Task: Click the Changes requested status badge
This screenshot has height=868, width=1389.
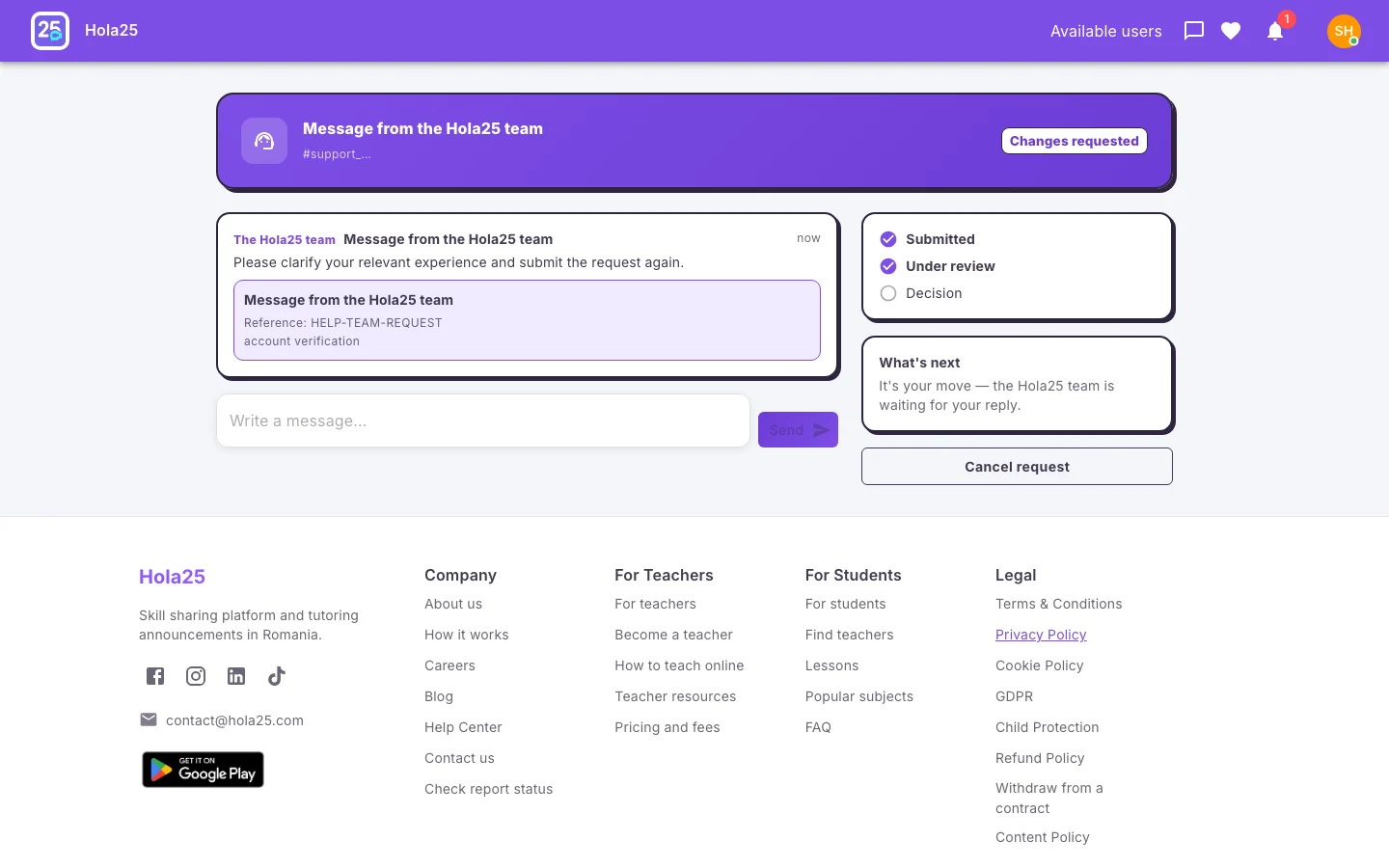Action: tap(1075, 141)
